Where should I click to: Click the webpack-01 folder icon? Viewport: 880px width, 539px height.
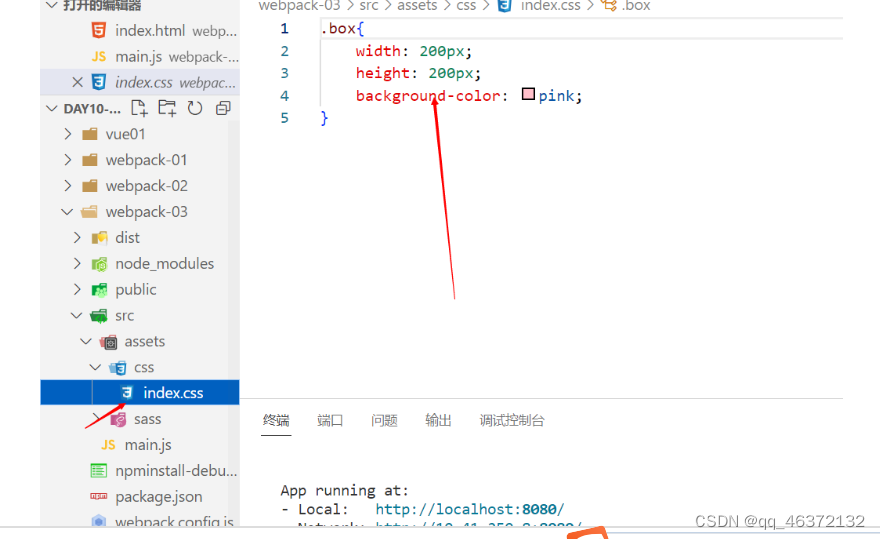click(x=90, y=160)
